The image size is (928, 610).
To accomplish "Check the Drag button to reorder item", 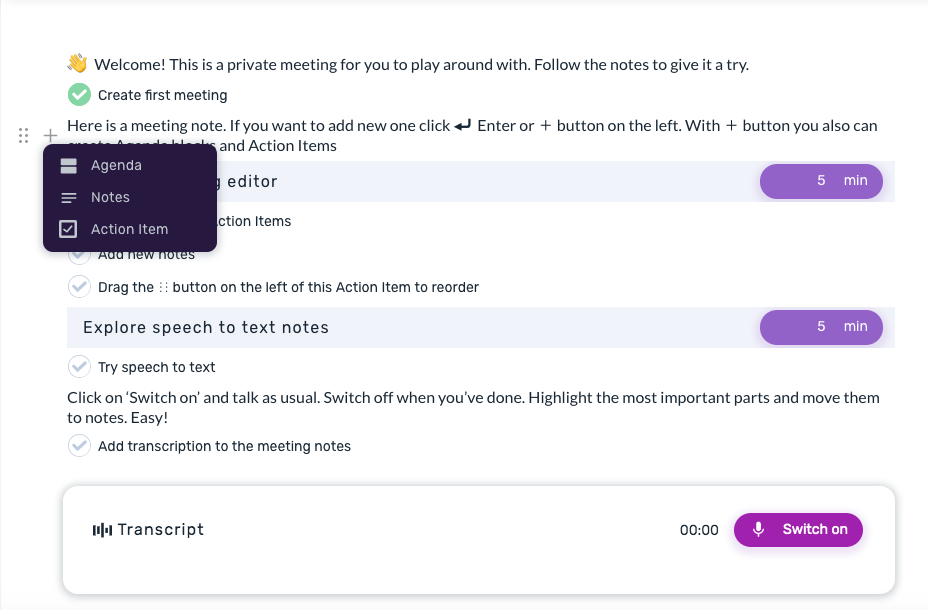I will (x=79, y=287).
